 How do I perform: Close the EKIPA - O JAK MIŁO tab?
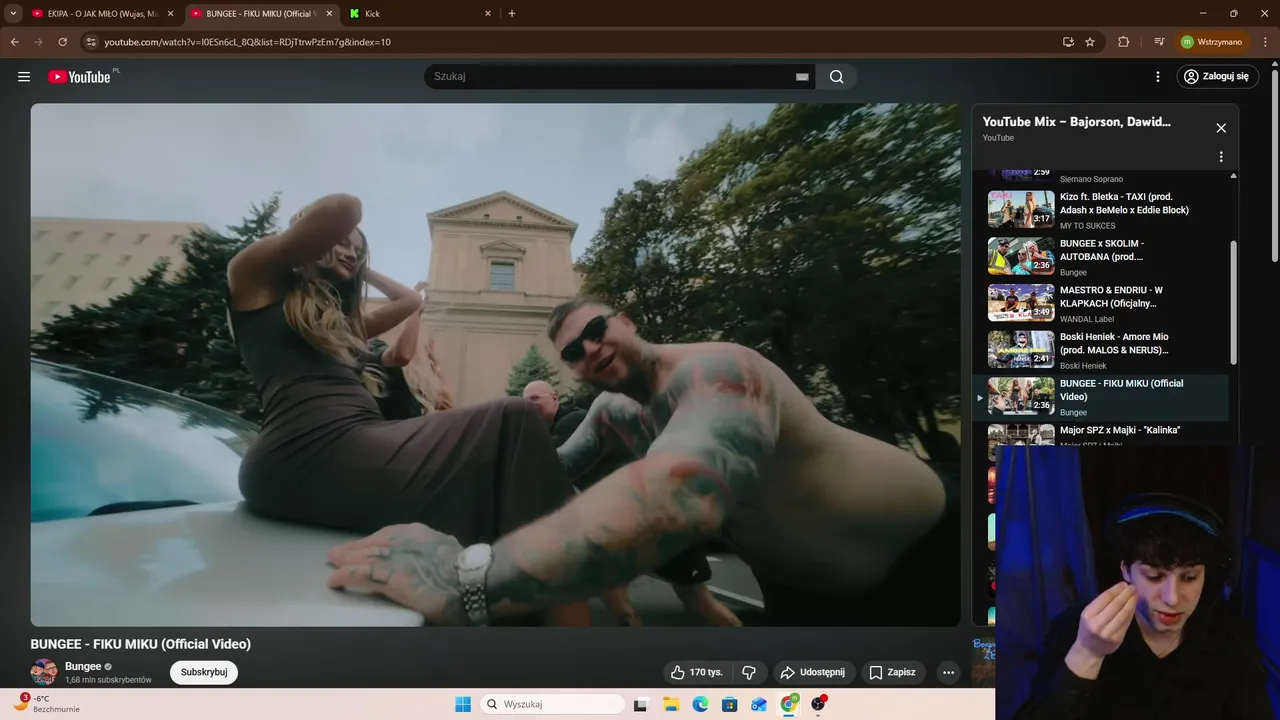(170, 14)
